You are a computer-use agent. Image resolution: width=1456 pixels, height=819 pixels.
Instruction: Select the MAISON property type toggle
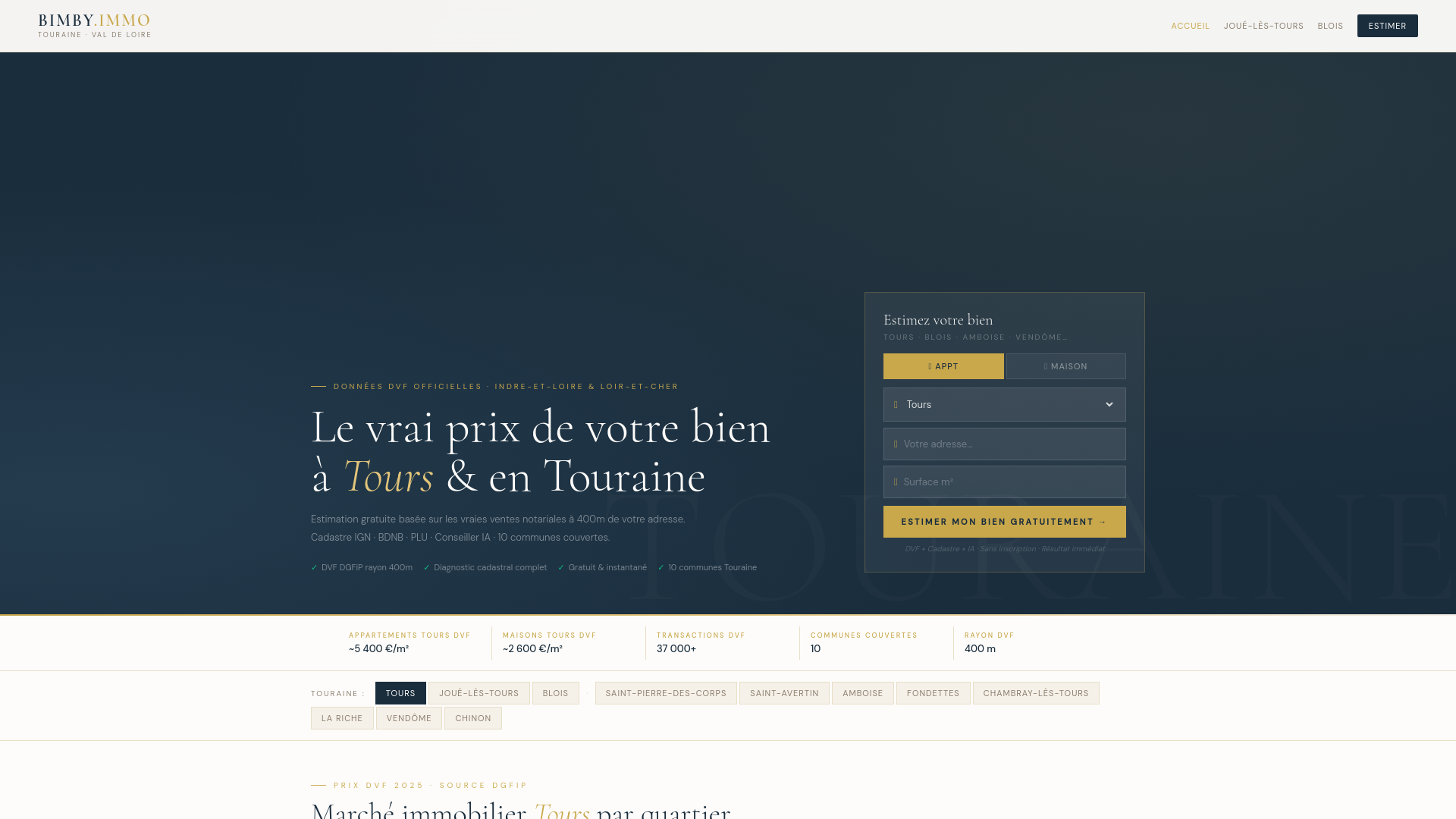(1065, 366)
